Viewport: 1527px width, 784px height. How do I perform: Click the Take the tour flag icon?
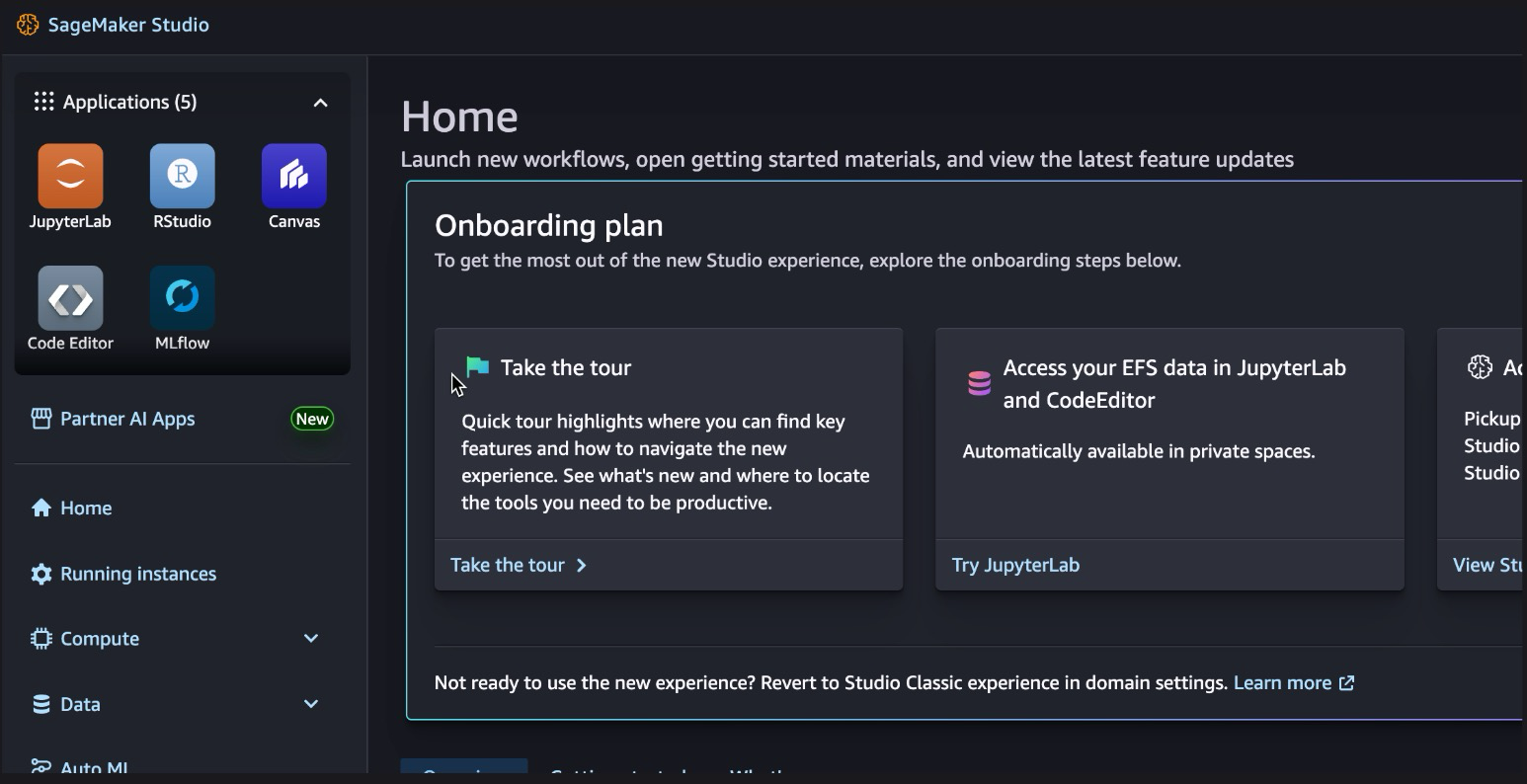click(x=478, y=367)
